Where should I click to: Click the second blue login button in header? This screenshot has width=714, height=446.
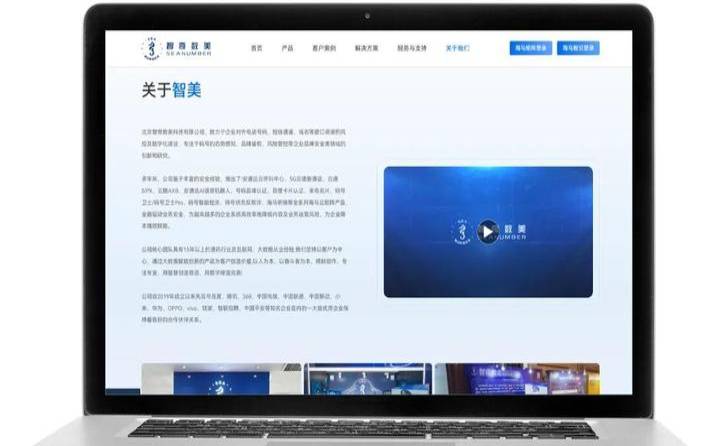[x=578, y=48]
